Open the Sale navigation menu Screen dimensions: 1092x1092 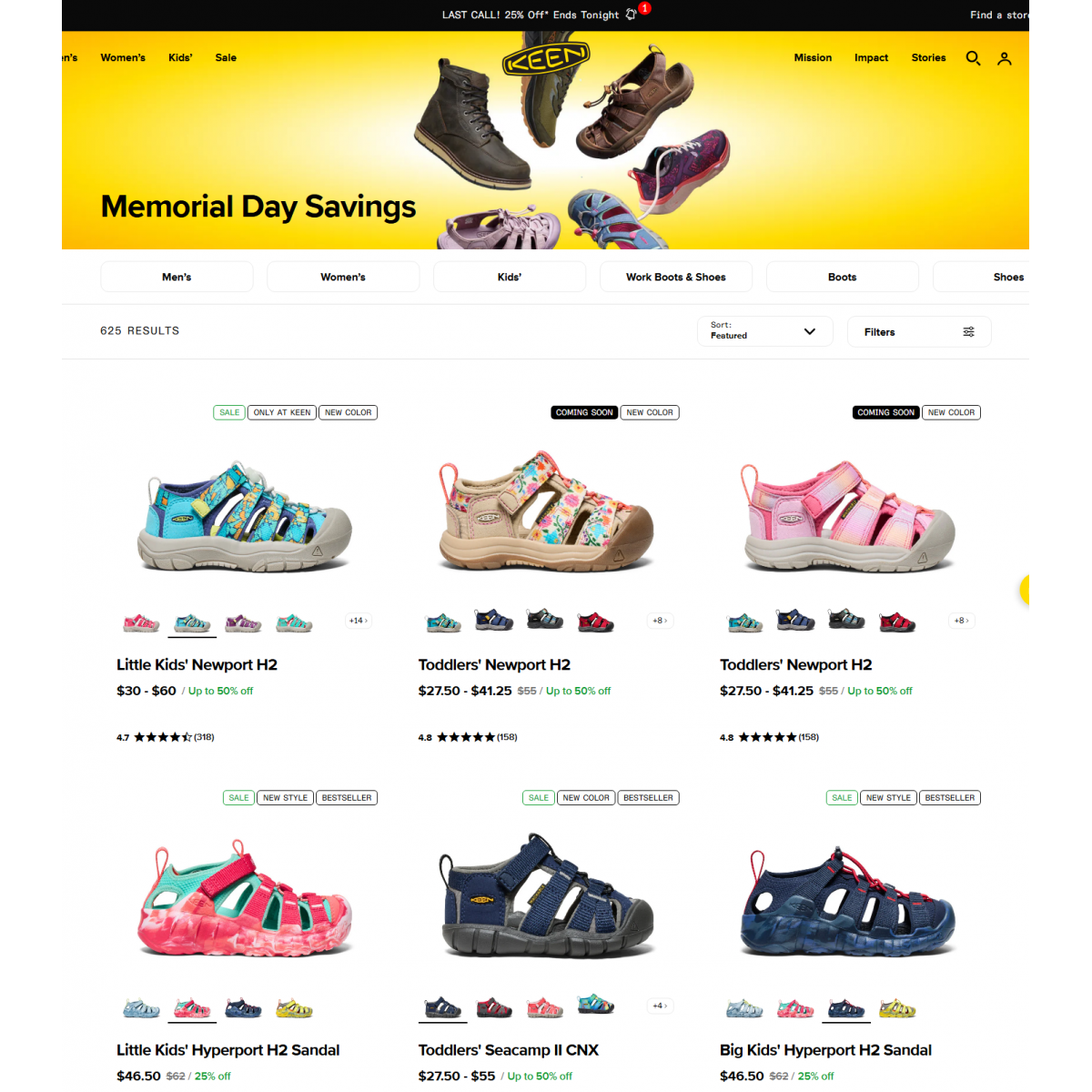pyautogui.click(x=226, y=57)
